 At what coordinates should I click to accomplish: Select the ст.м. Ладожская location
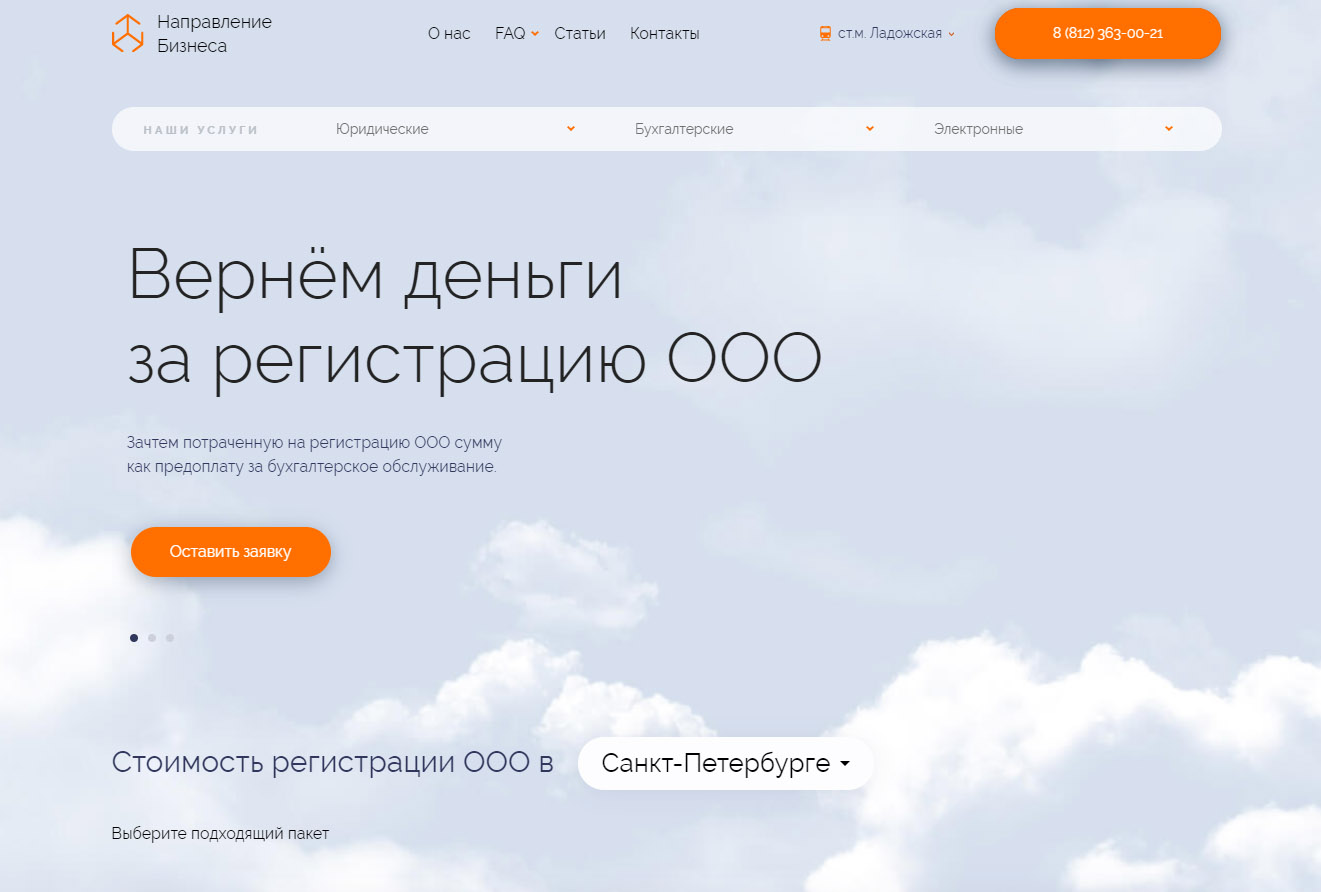coord(890,33)
